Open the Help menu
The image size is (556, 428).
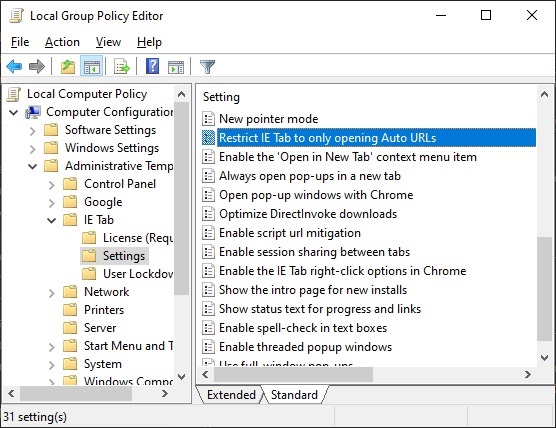[149, 42]
